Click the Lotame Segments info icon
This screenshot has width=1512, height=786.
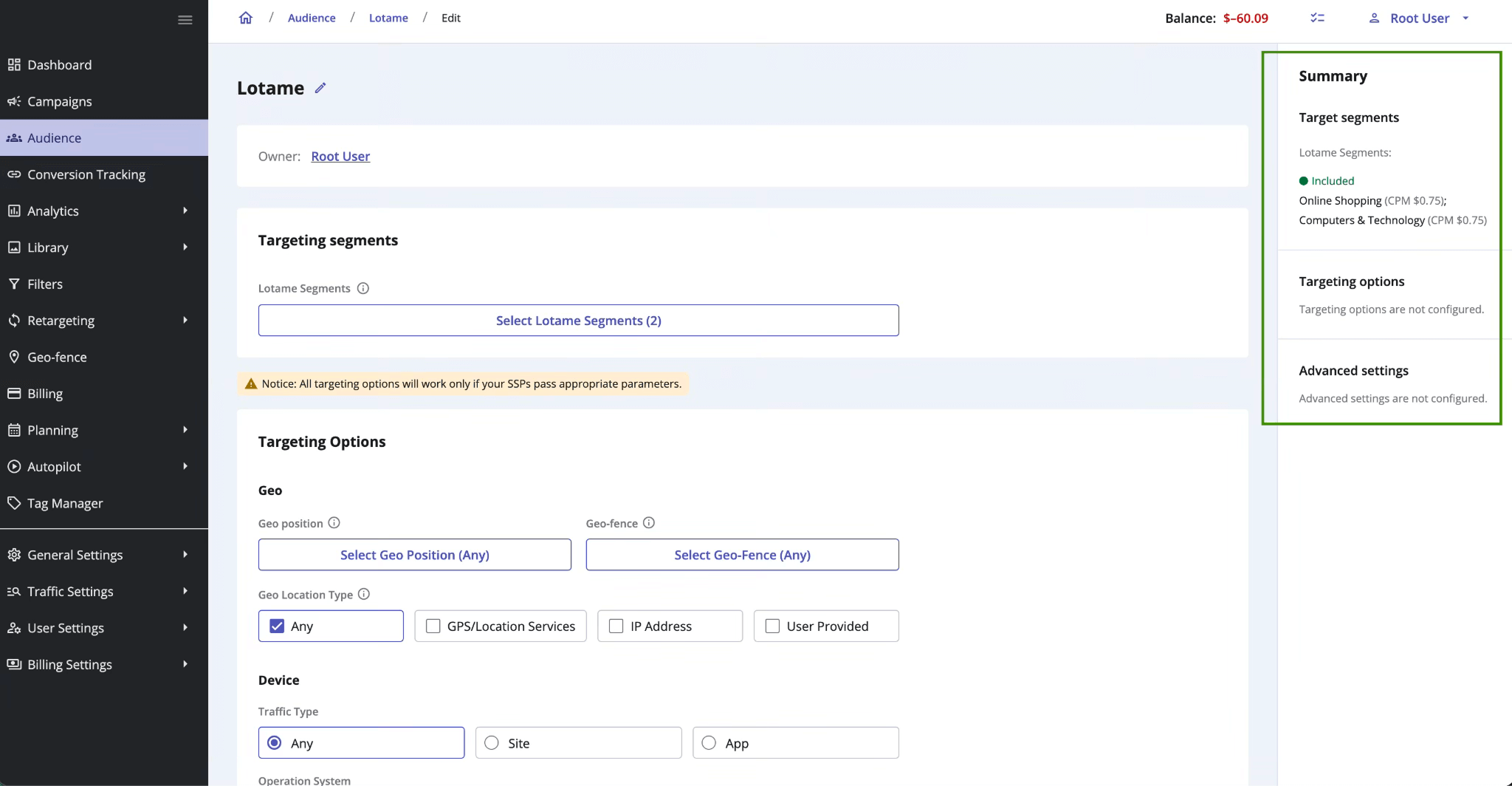363,288
